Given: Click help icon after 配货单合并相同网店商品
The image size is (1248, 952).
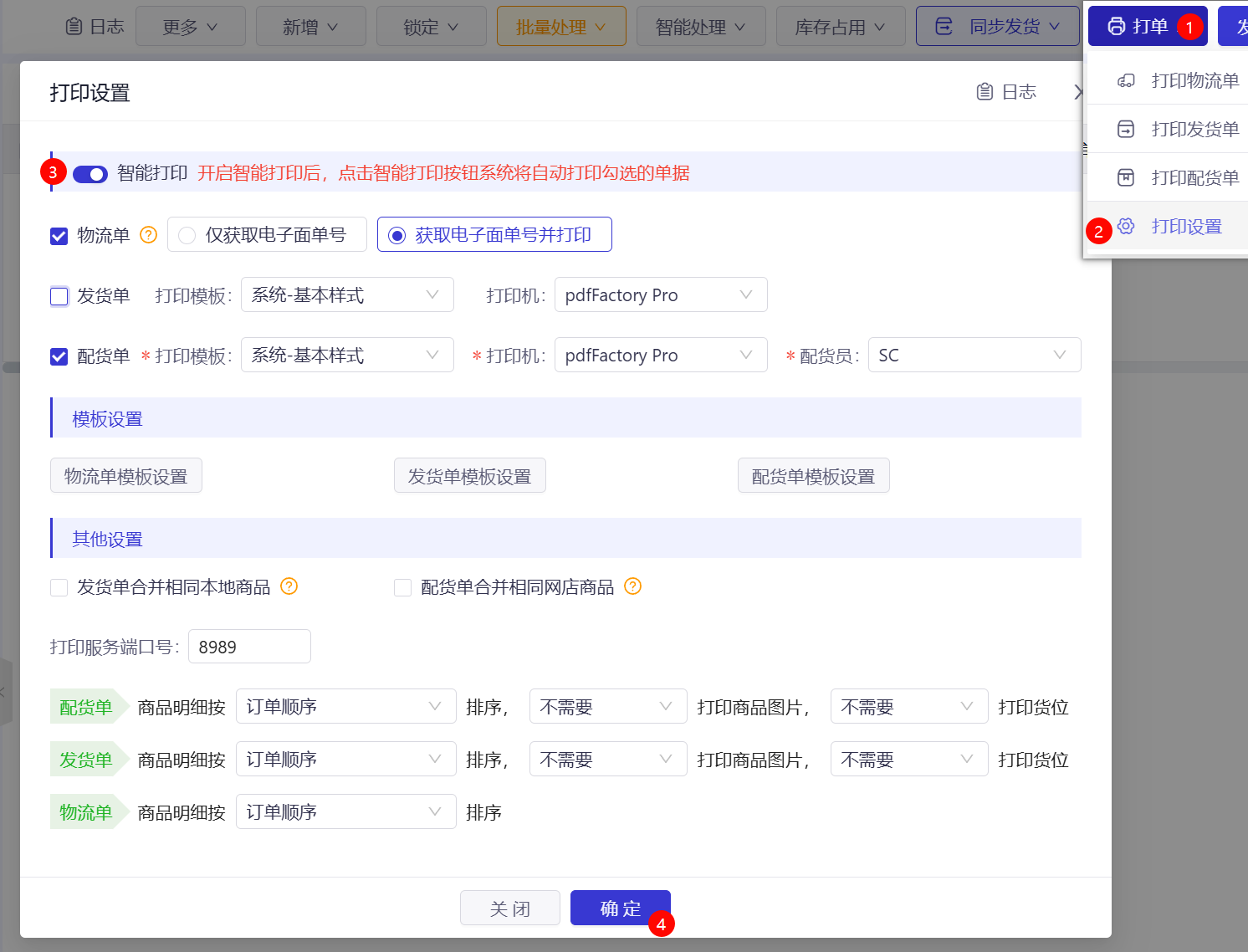Looking at the screenshot, I should (632, 586).
